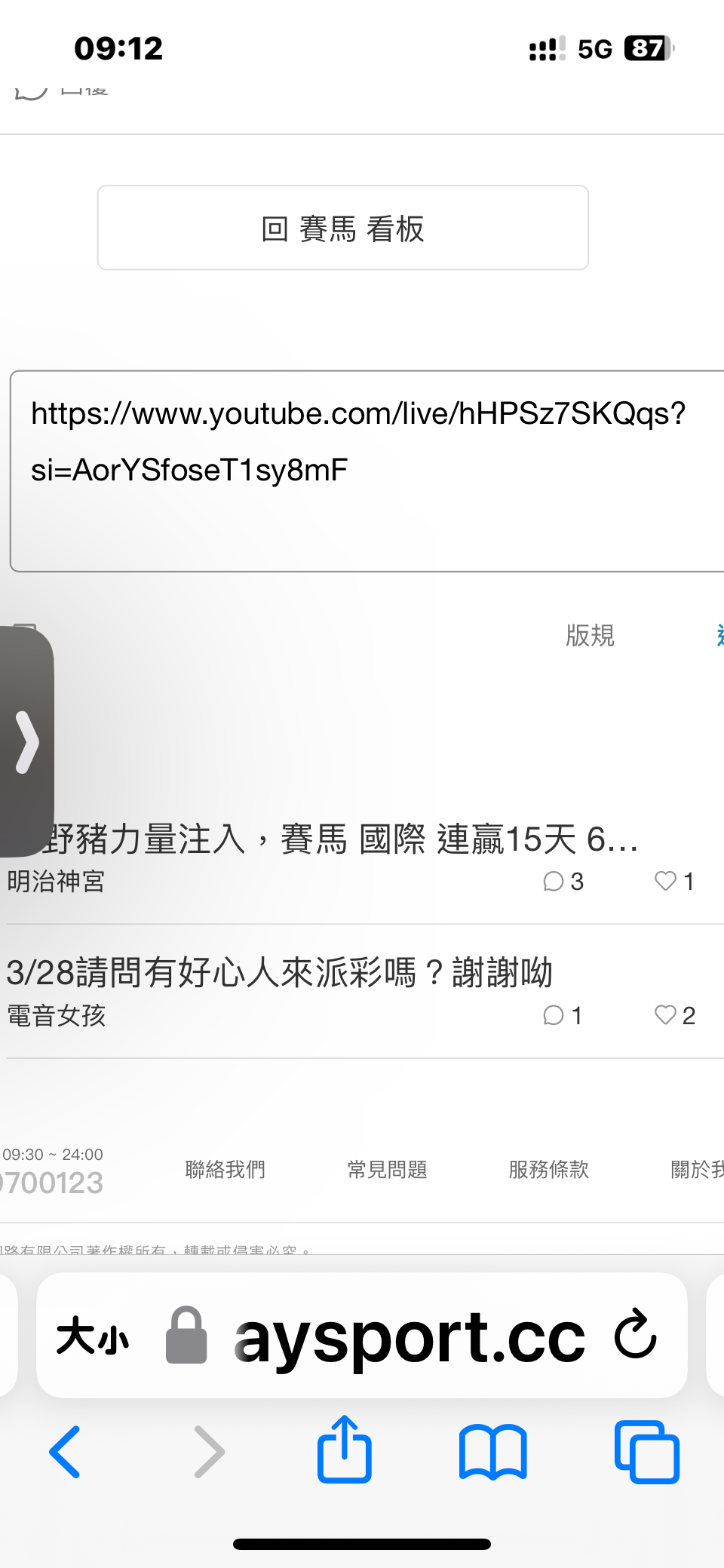Image resolution: width=724 pixels, height=1568 pixels.
Task: Tap the Safari back arrow
Action: coord(65,1452)
